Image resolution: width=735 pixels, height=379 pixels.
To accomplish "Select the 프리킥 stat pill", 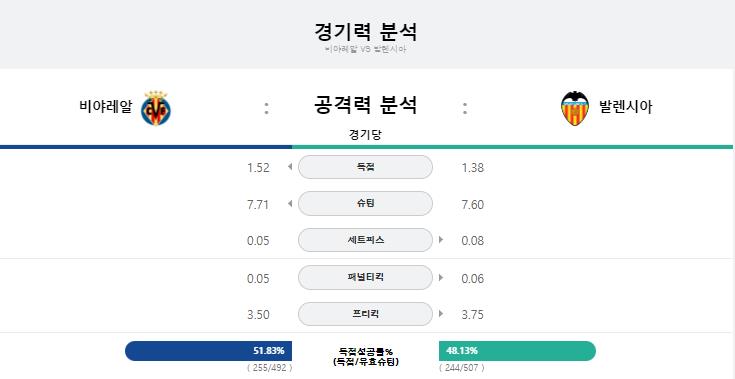I will pos(365,314).
